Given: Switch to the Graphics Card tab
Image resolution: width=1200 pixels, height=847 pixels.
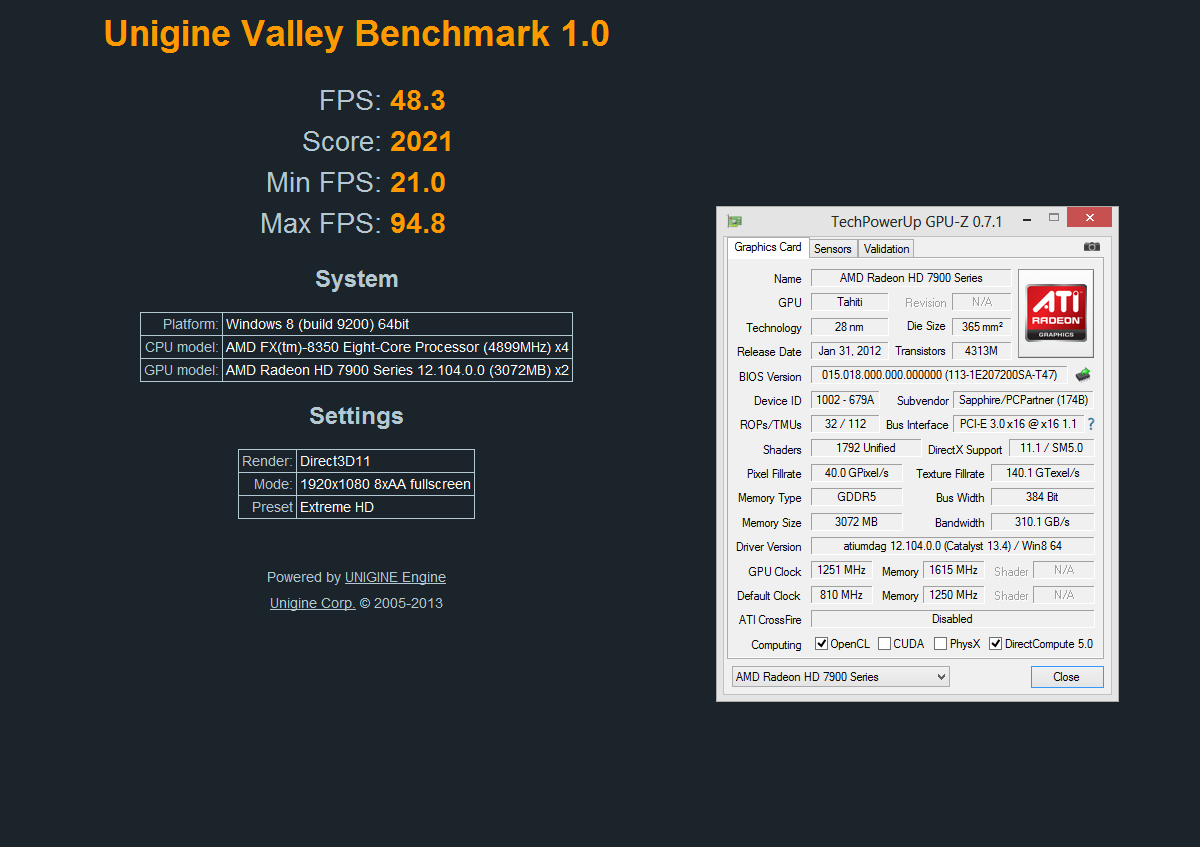Looking at the screenshot, I should 767,247.
